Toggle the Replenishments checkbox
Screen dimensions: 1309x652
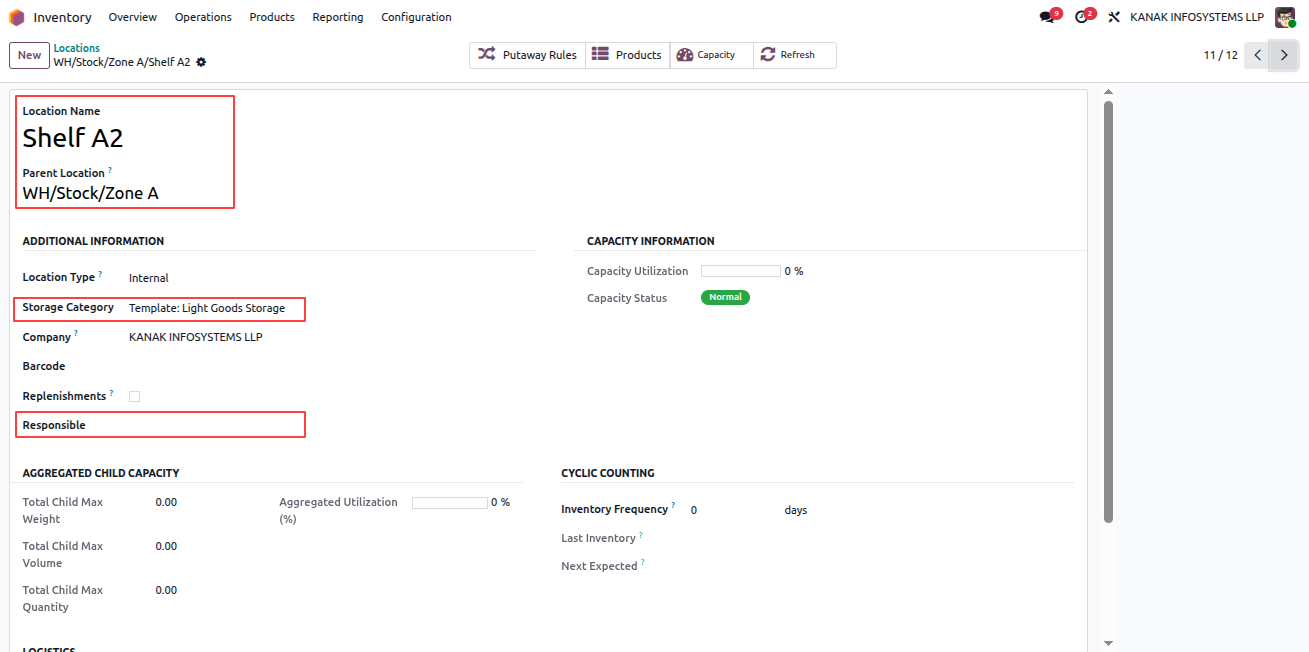[134, 396]
